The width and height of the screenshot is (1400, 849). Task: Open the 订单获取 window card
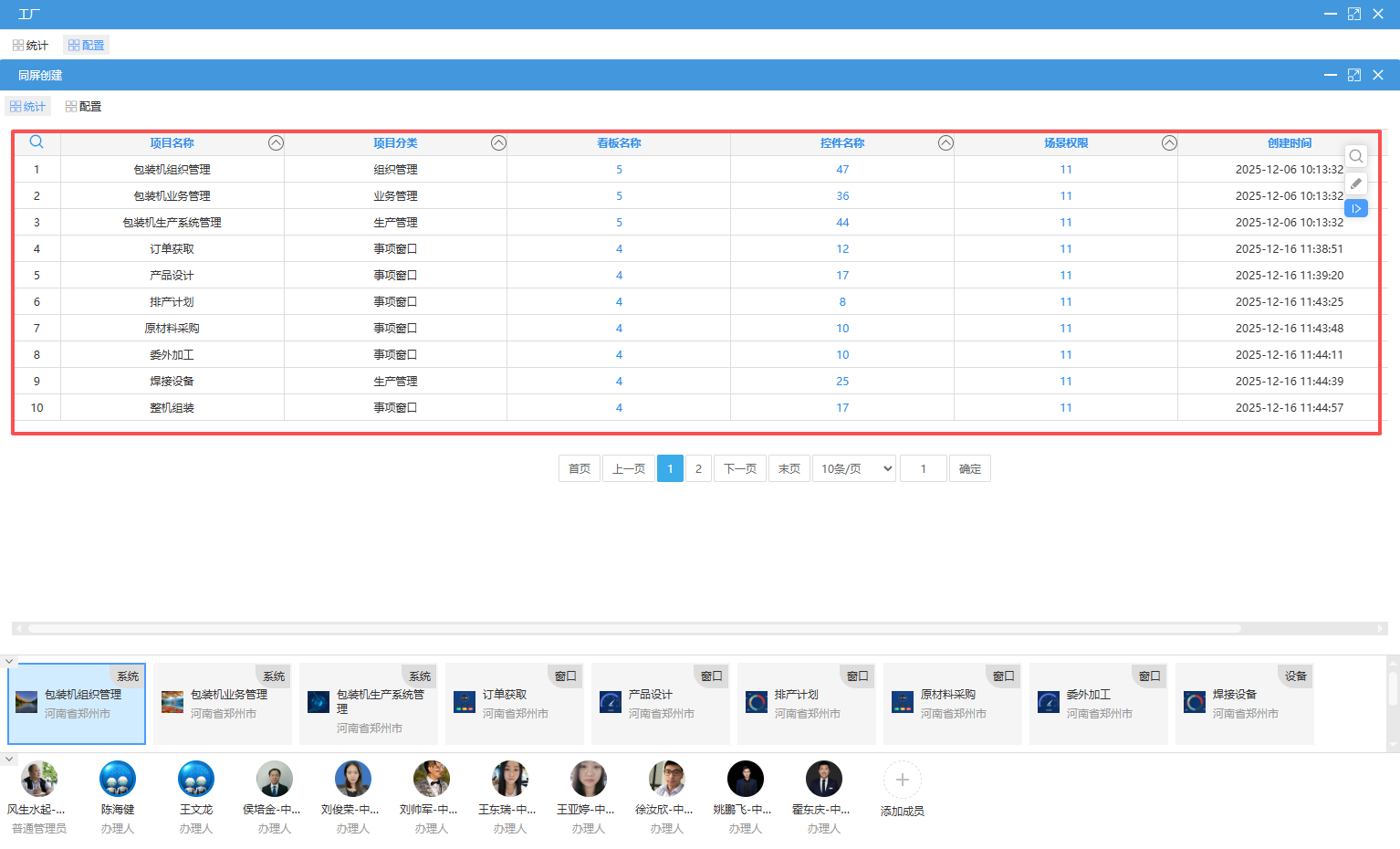(x=514, y=704)
